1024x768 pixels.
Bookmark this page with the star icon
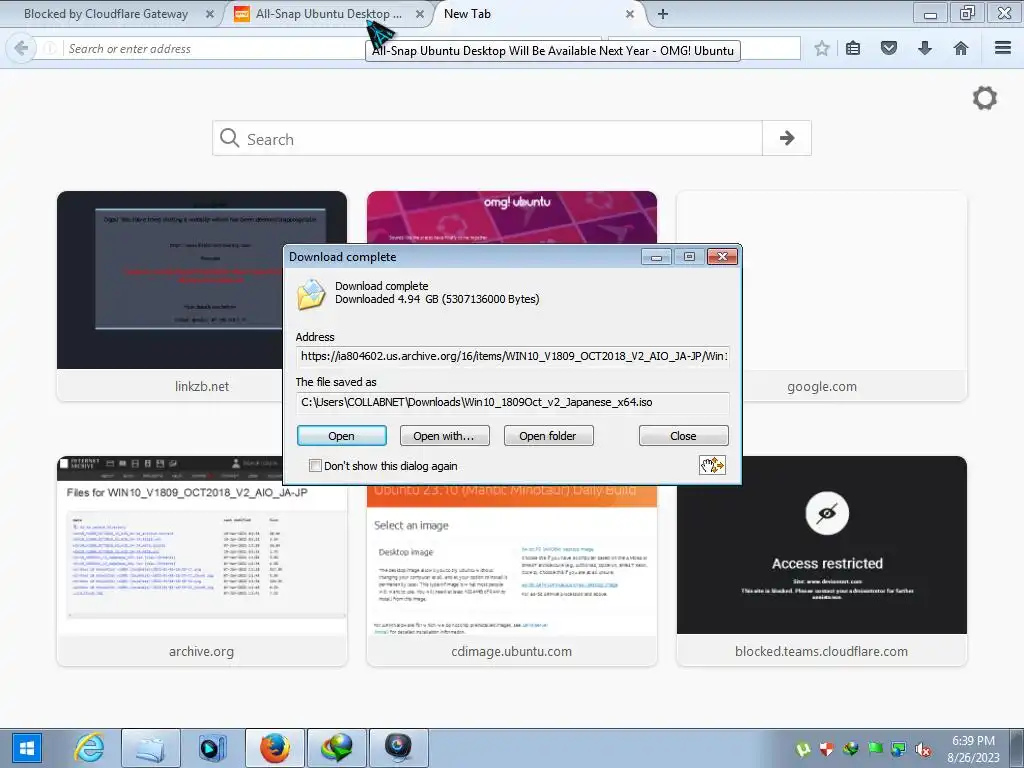(x=822, y=48)
